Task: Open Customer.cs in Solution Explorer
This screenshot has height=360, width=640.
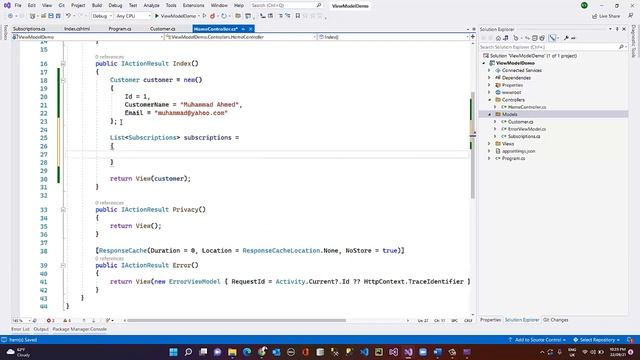Action: [520, 122]
